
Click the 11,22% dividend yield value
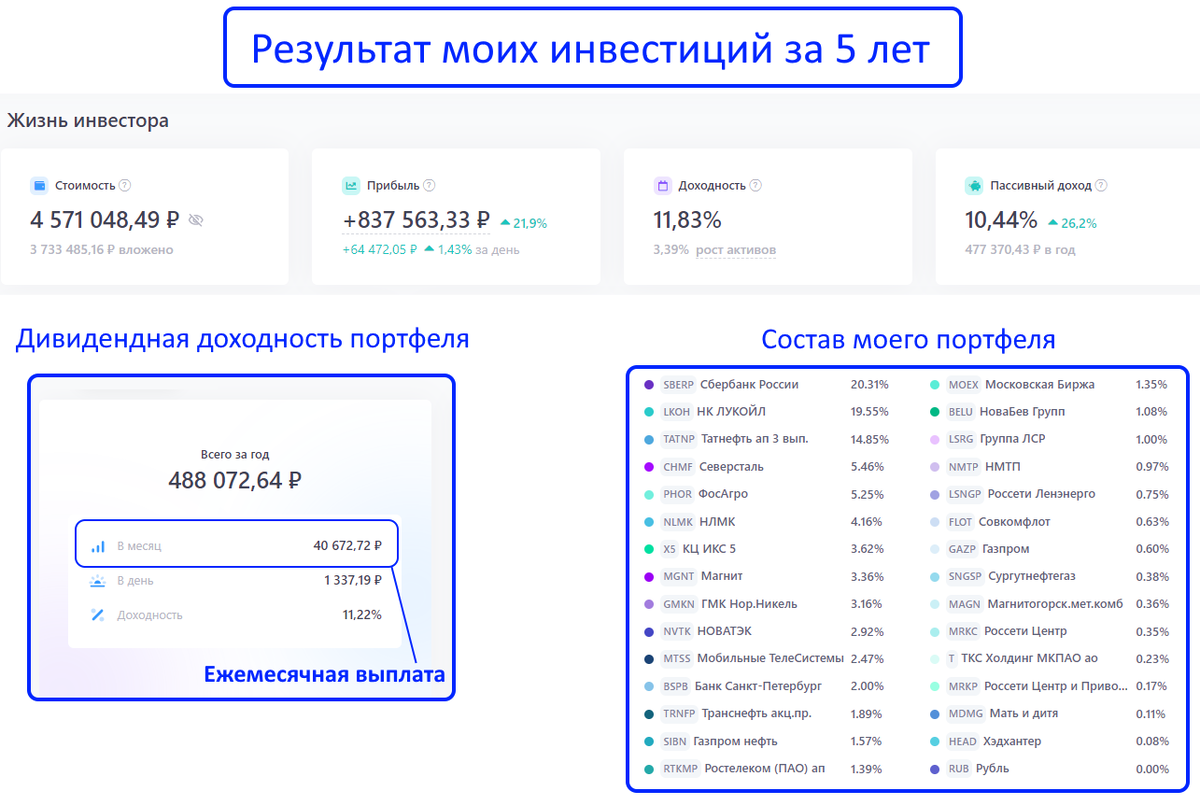[362, 615]
